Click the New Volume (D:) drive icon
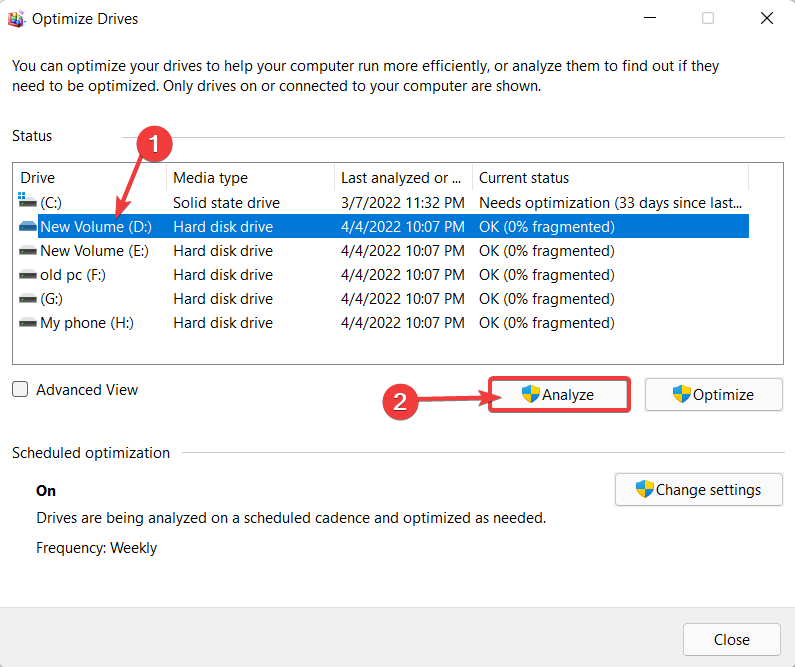 (x=27, y=227)
